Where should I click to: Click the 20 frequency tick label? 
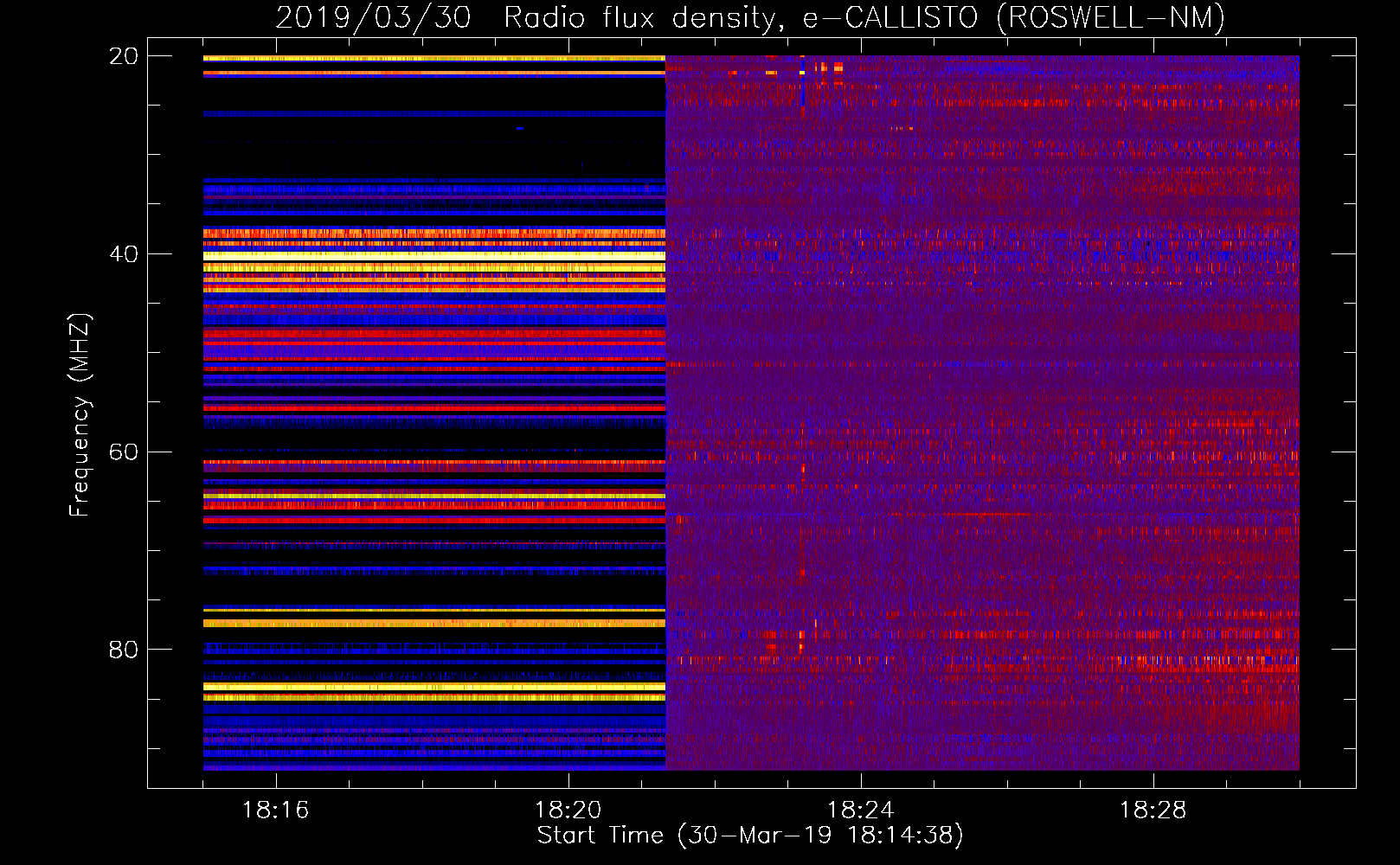pos(124,56)
